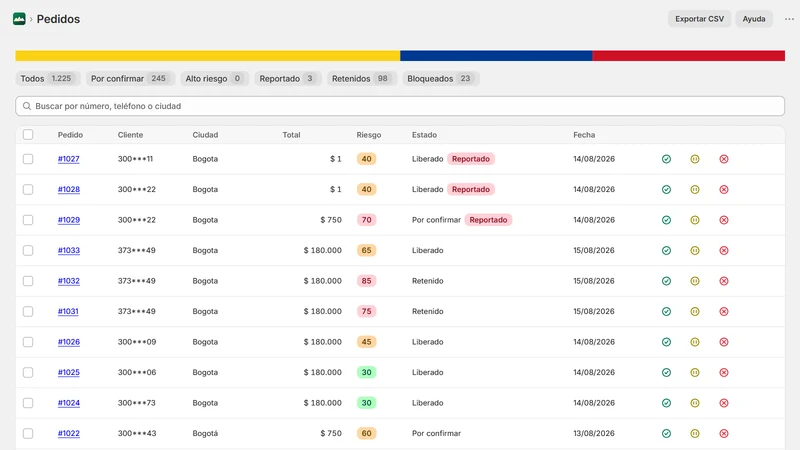Viewport: 800px width, 450px height.
Task: Tick the checkbox for order #1025
Action: [x=28, y=372]
